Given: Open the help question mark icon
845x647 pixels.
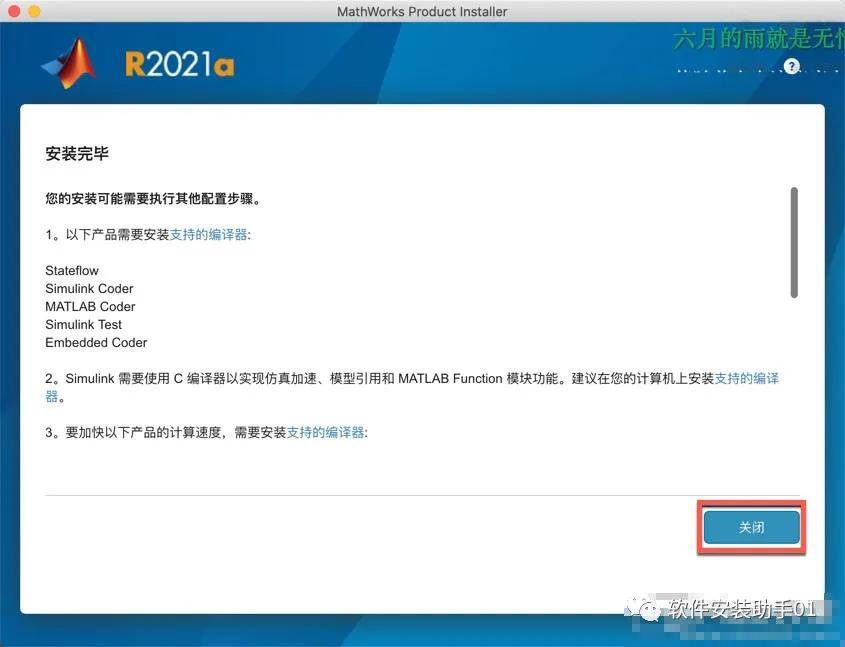Looking at the screenshot, I should click(x=791, y=66).
